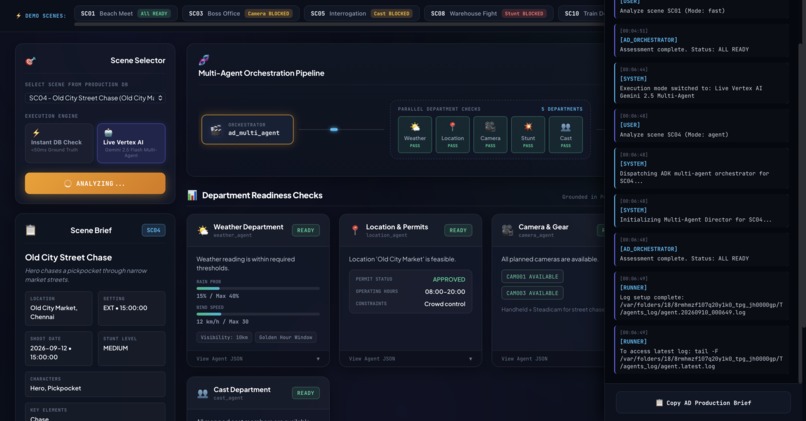Click the Weather Department sun icon
This screenshot has height=421, width=806.
click(x=203, y=230)
